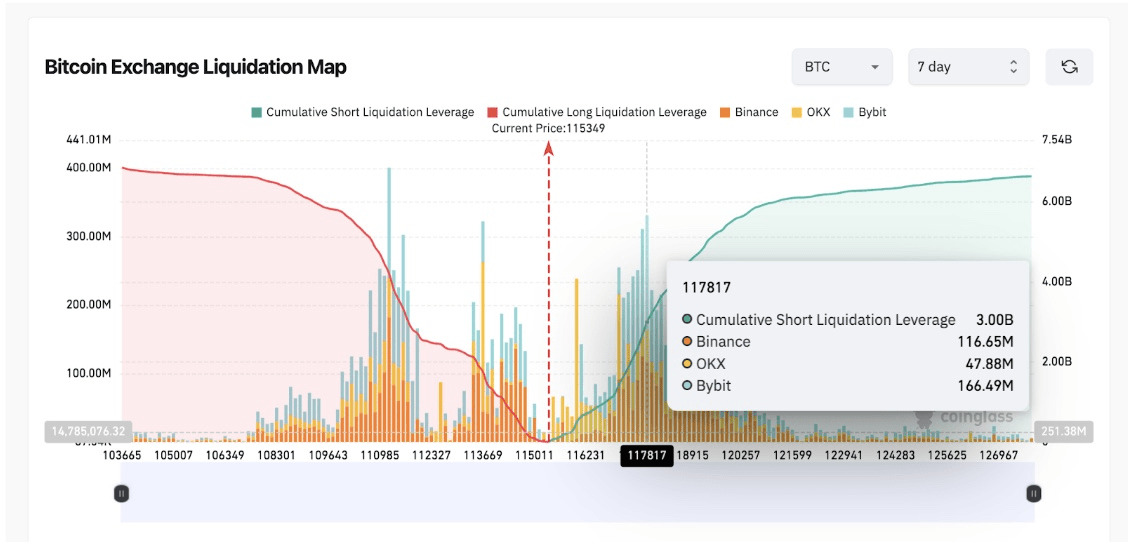Click the 7 day stepper arrows
Screen dimensions: 1128x542
tap(1014, 67)
